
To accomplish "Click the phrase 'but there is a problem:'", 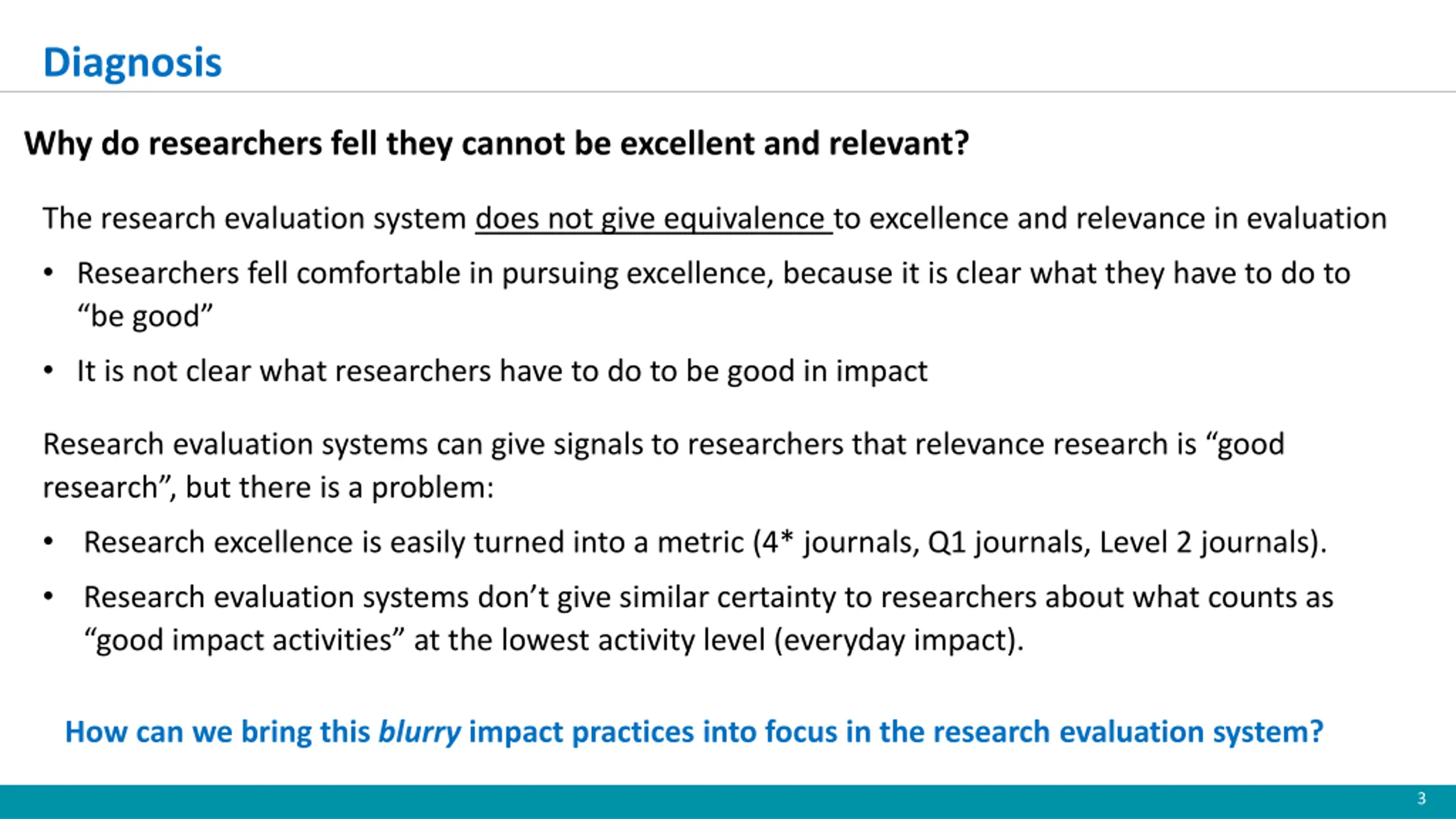I will 340,488.
